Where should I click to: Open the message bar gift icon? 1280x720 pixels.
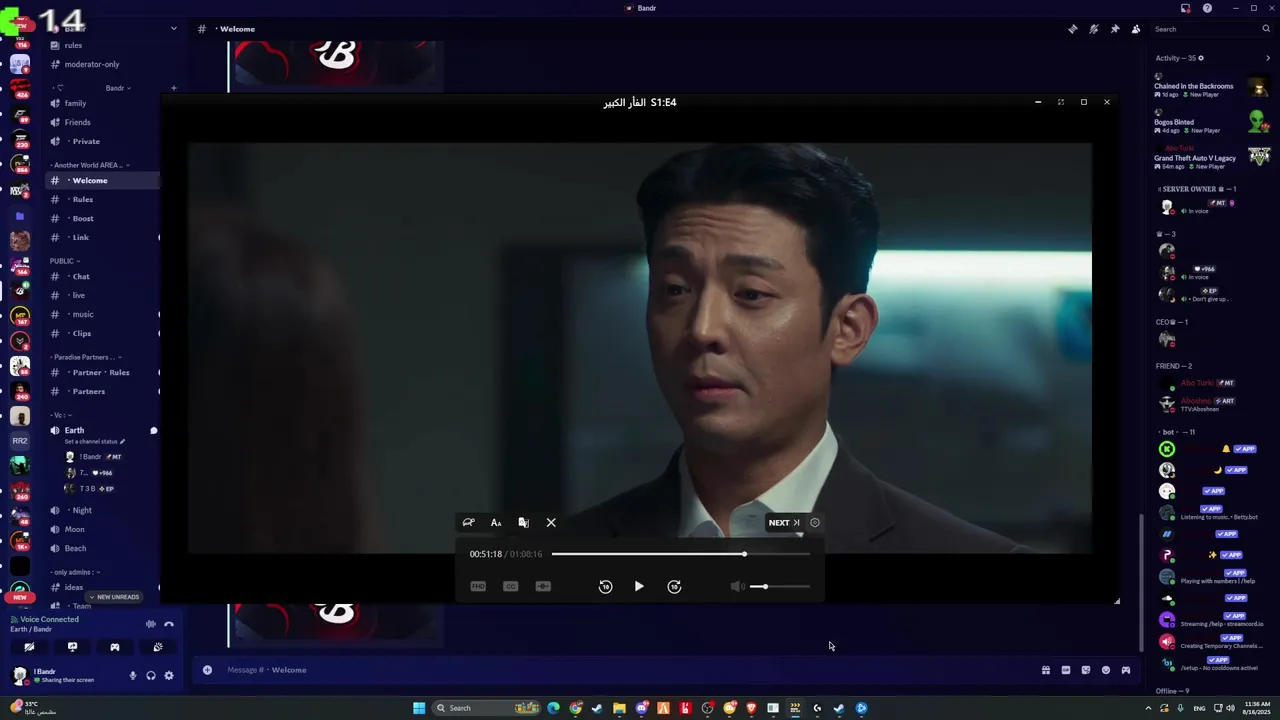click(x=1046, y=670)
